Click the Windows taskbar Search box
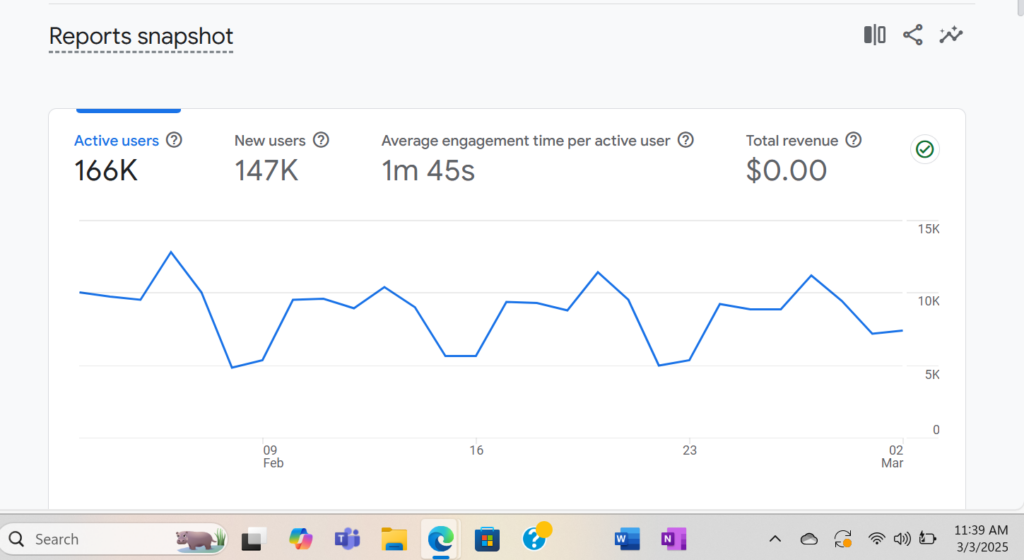The image size is (1024, 560). pyautogui.click(x=100, y=539)
